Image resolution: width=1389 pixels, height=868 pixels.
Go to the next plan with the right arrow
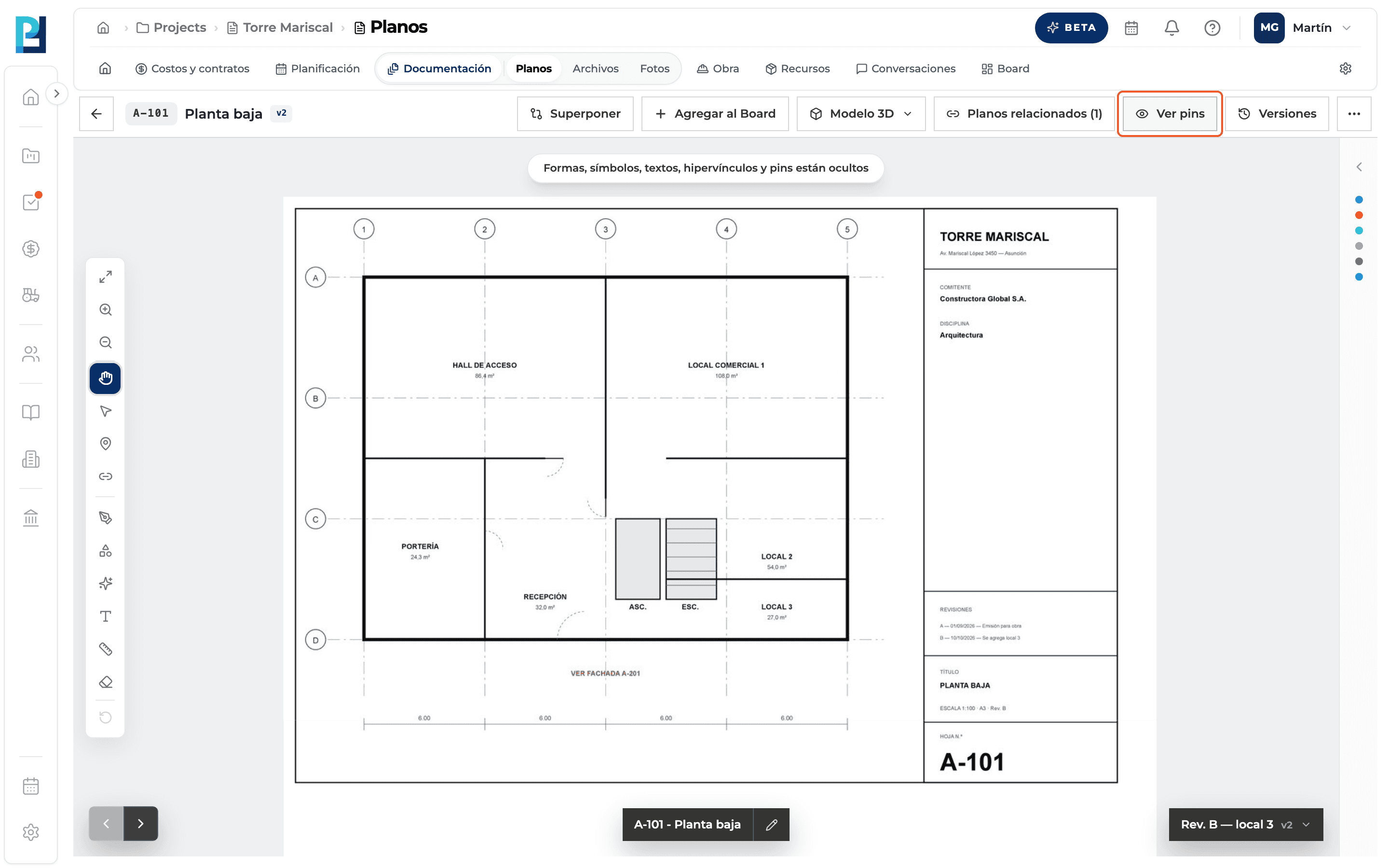pyautogui.click(x=141, y=824)
